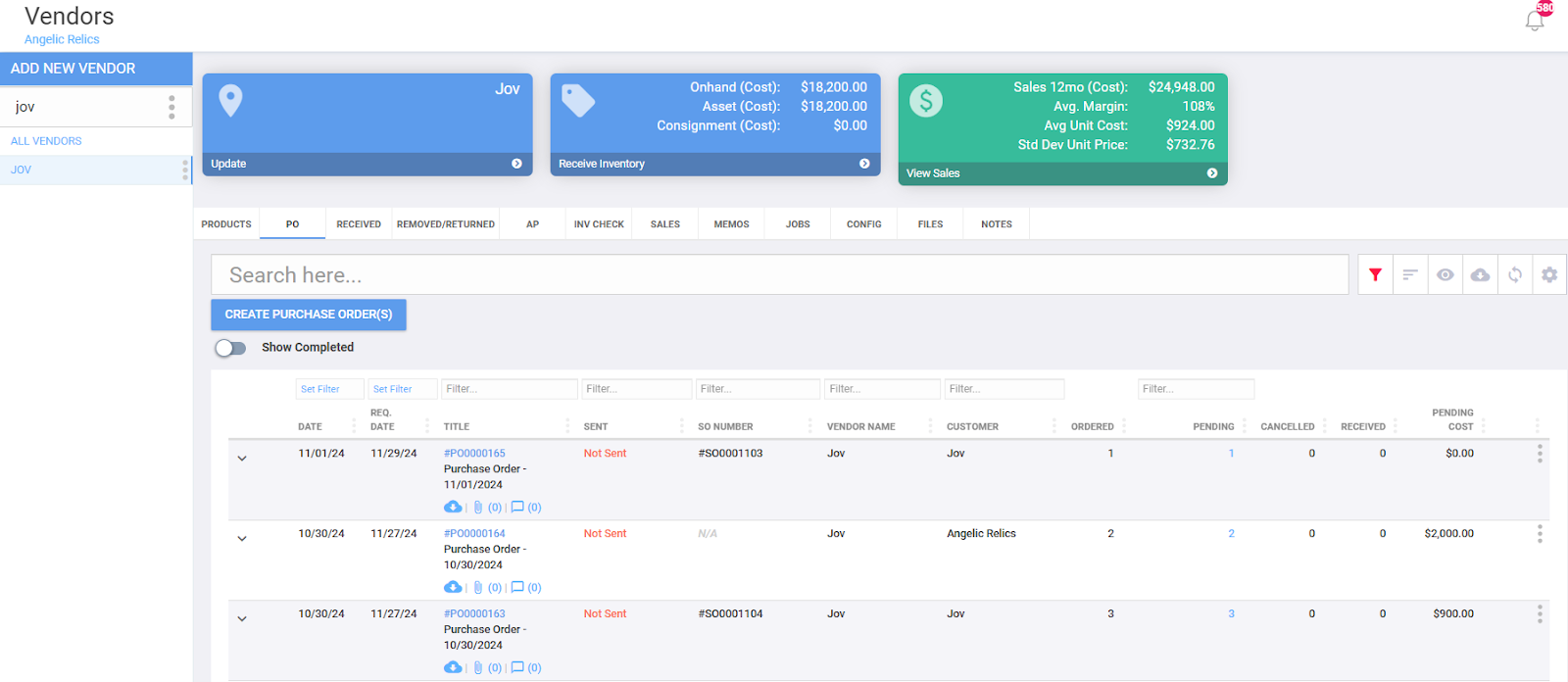1568x682 pixels.
Task: Open the NOTES tab
Action: (997, 224)
